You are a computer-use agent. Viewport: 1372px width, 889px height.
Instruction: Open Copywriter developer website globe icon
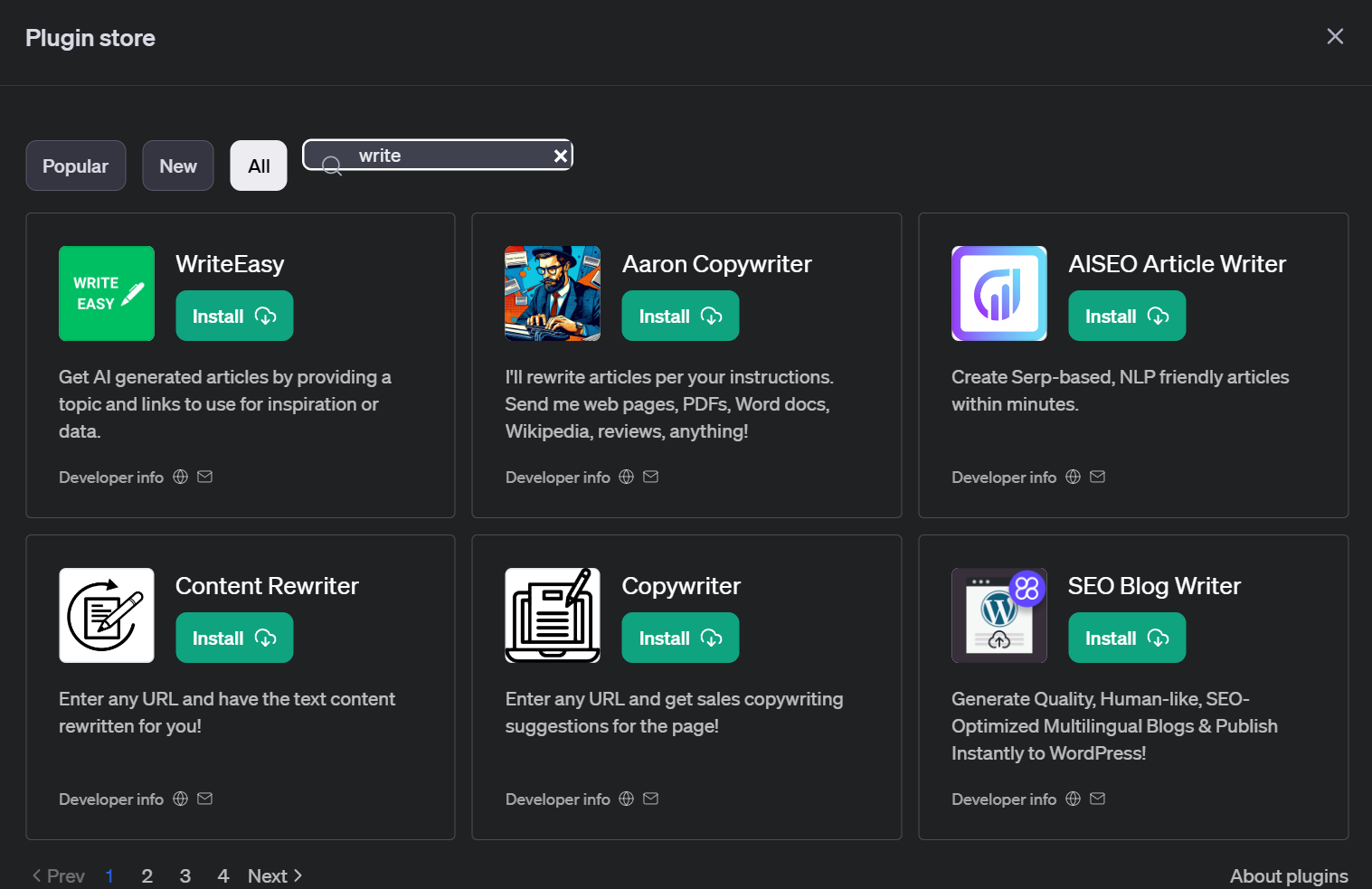(626, 799)
